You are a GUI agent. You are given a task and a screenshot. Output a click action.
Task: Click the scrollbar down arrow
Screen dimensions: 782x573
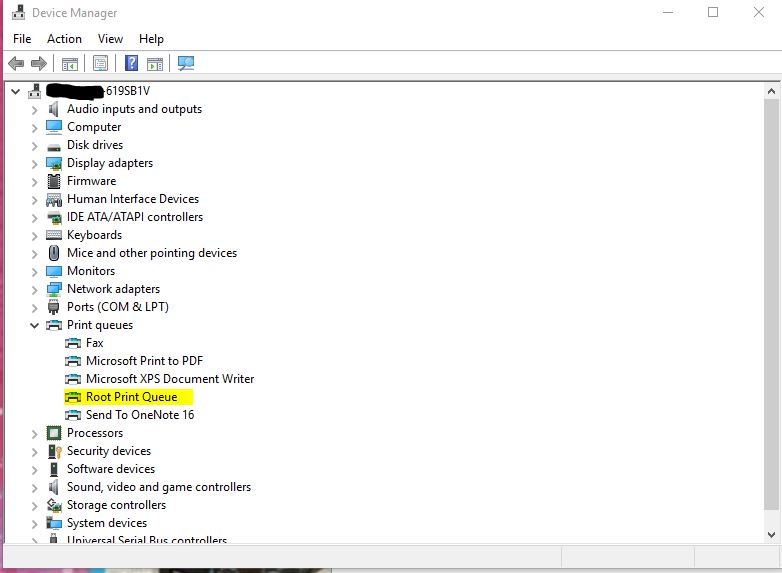click(771, 535)
